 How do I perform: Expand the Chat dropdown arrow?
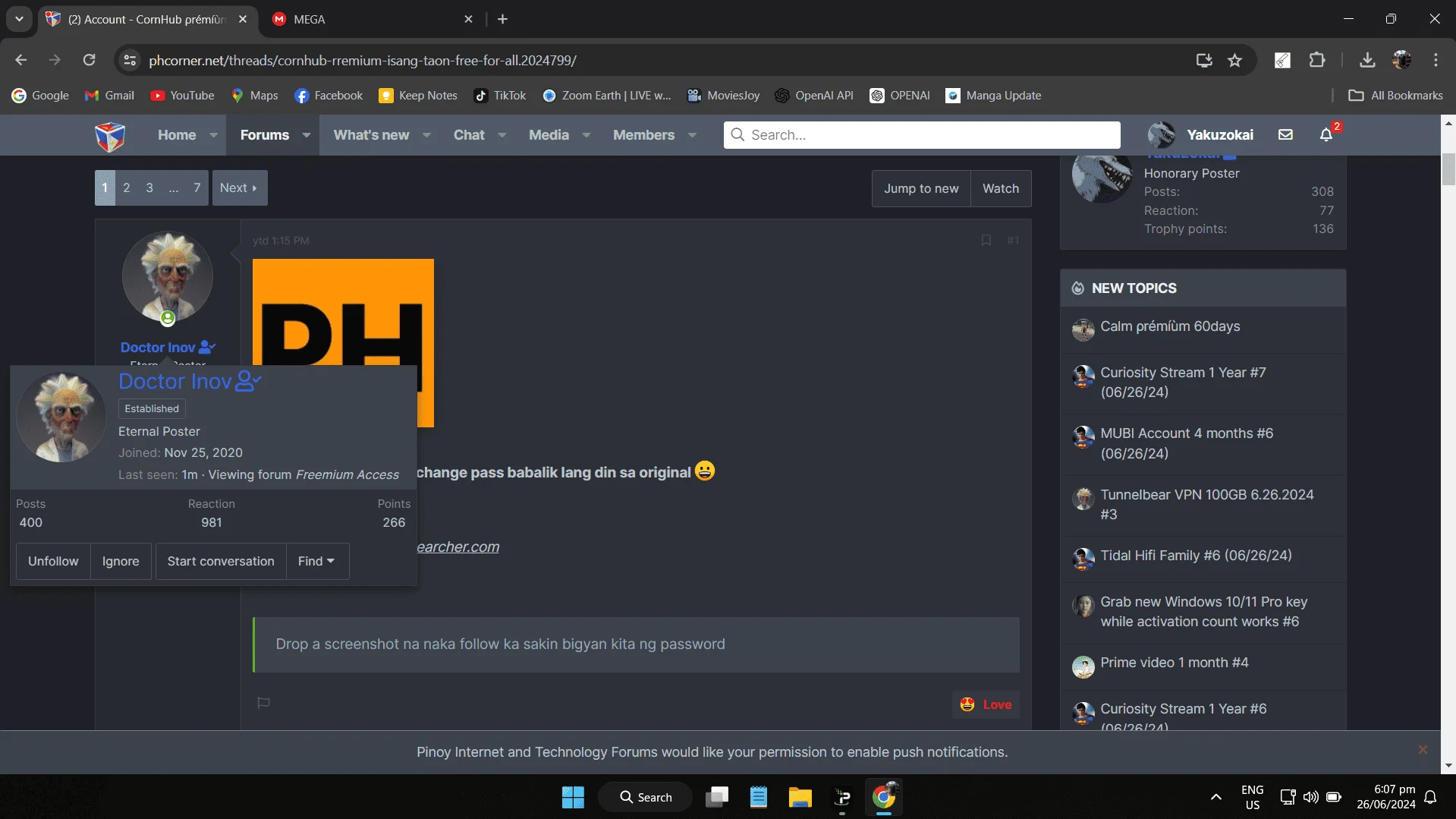[x=502, y=135]
